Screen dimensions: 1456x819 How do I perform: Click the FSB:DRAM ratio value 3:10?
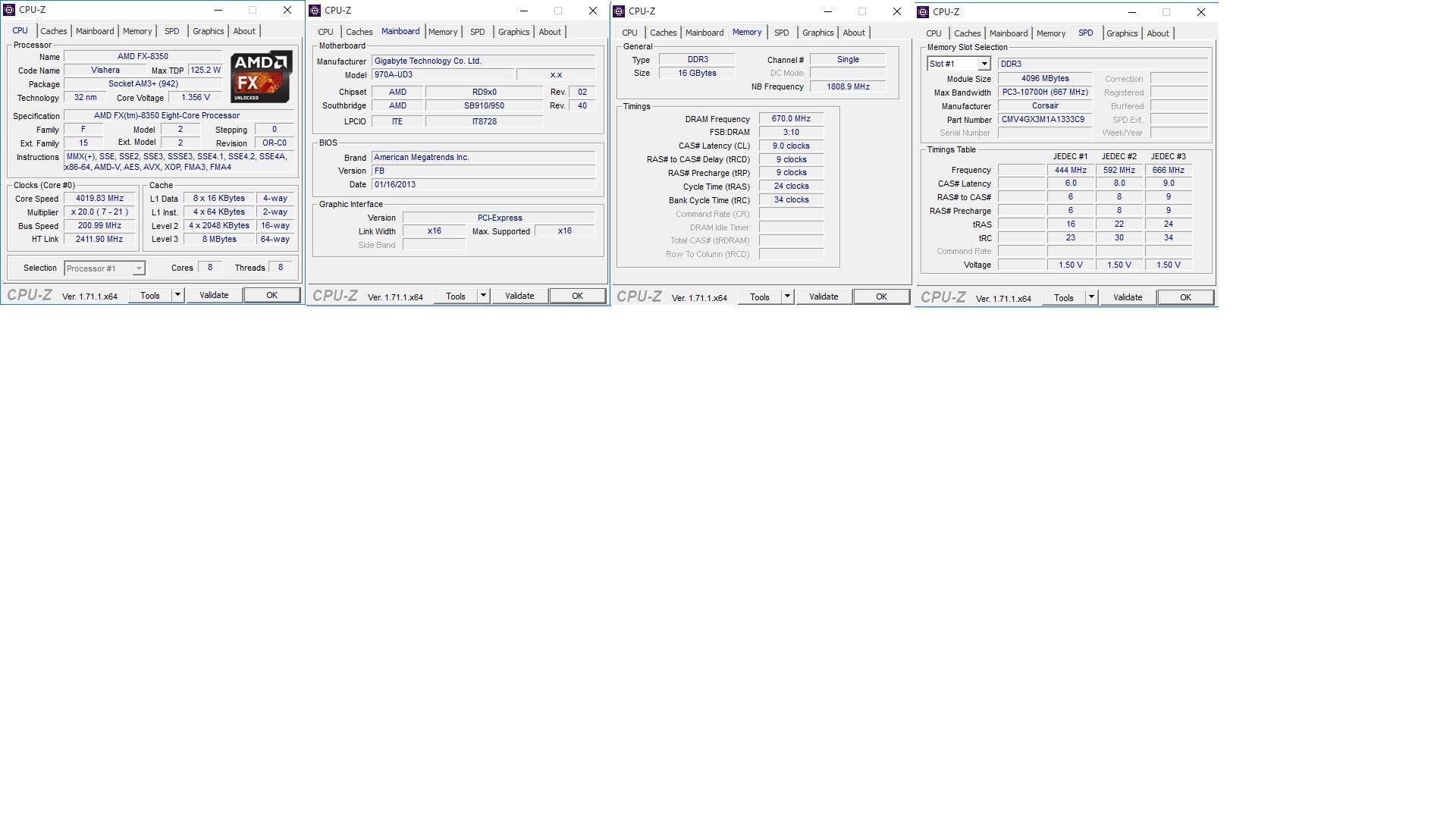(x=791, y=132)
